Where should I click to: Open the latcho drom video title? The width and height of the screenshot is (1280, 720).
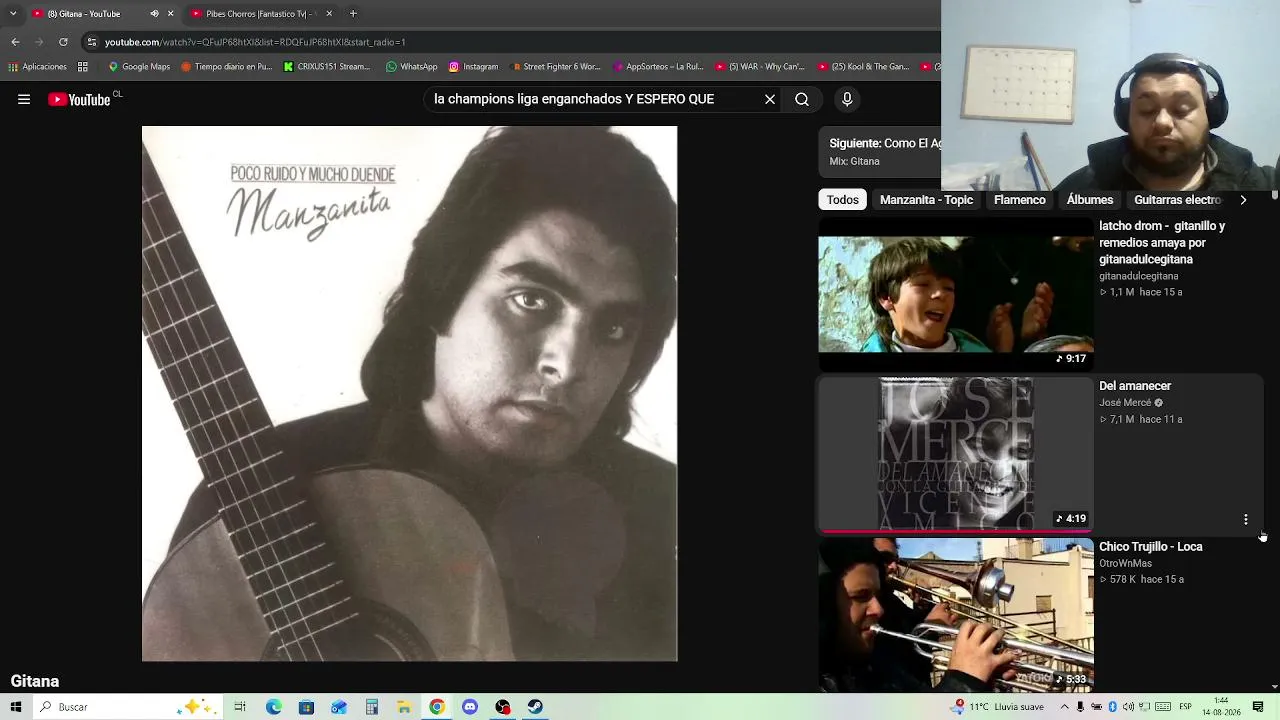click(1162, 243)
